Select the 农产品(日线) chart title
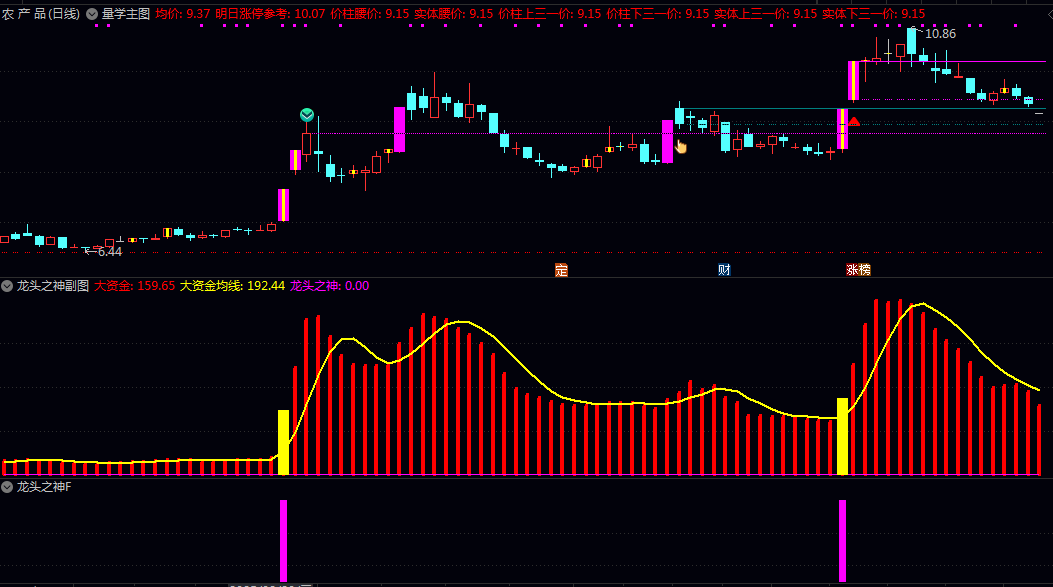This screenshot has height=587, width=1053. (41, 14)
